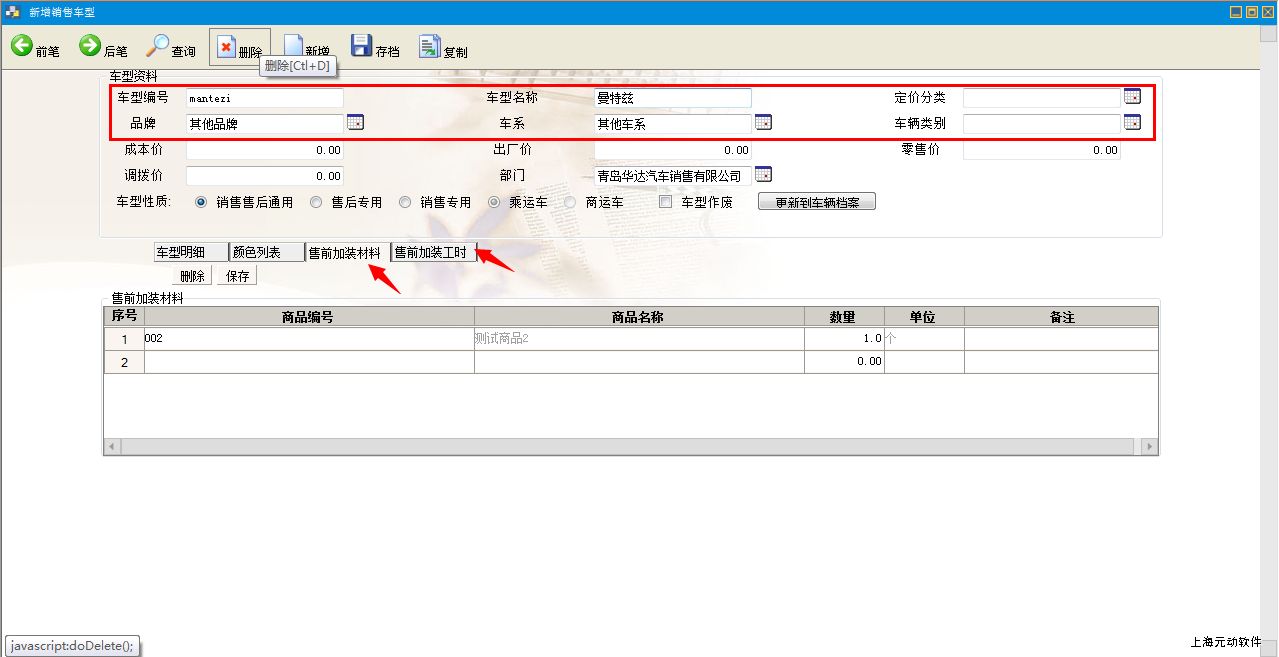1279x657 pixels.
Task: Switch to the 车型明细 tab
Action: [190, 252]
